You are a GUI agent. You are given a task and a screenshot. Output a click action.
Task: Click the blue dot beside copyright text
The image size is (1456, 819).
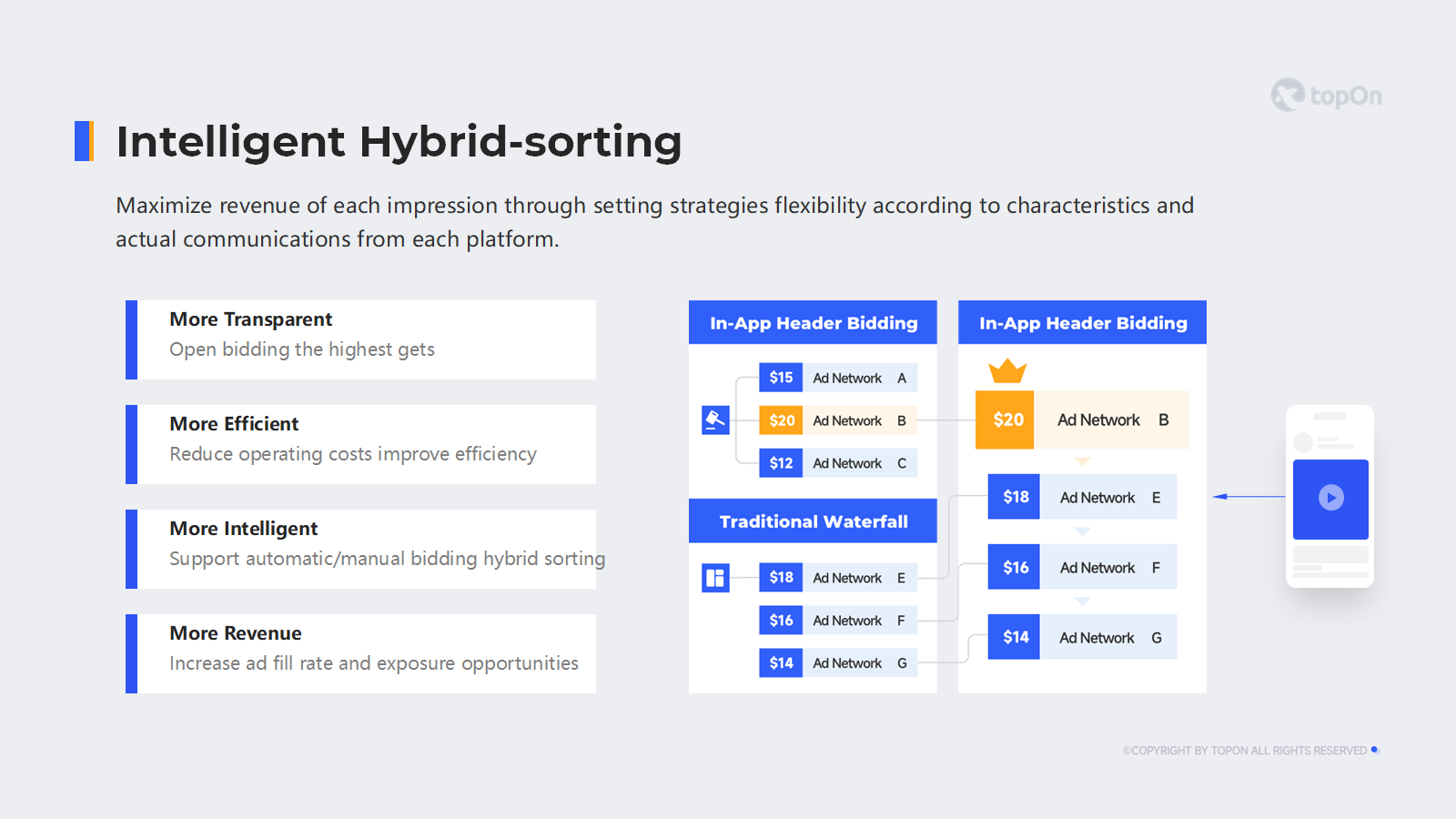coord(1375,750)
